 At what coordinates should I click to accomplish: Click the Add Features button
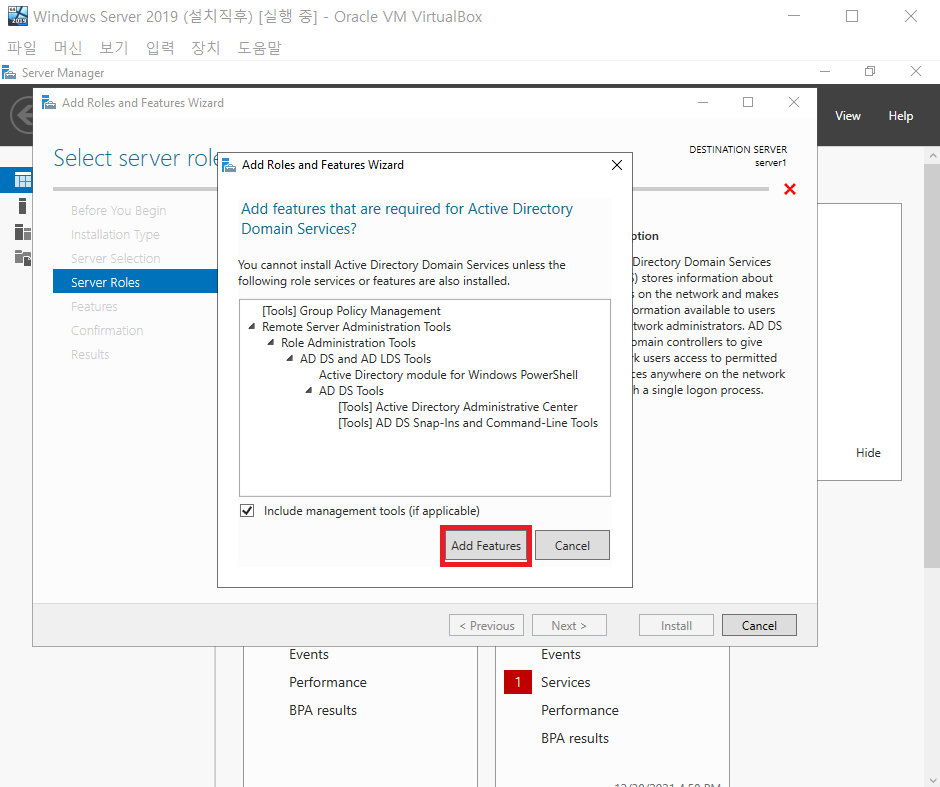486,545
